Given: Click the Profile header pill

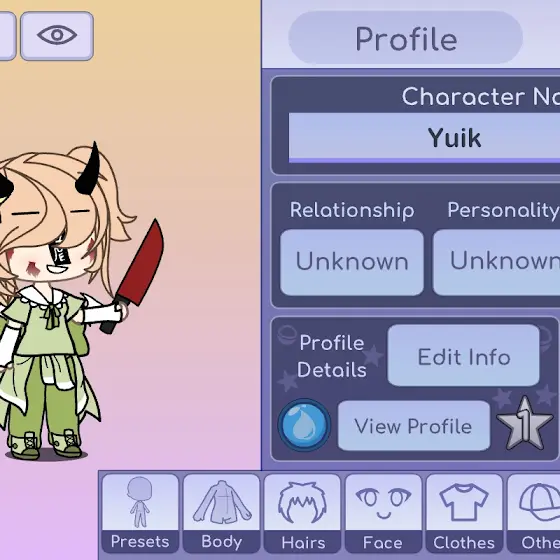Looking at the screenshot, I should click(x=406, y=38).
